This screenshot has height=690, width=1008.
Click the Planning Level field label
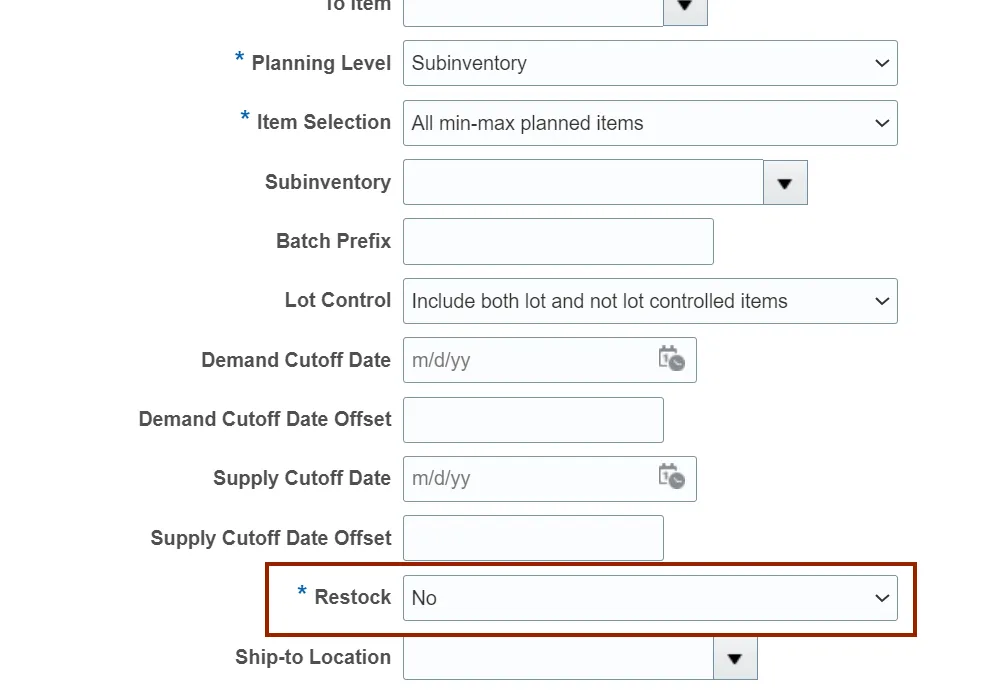(320, 63)
